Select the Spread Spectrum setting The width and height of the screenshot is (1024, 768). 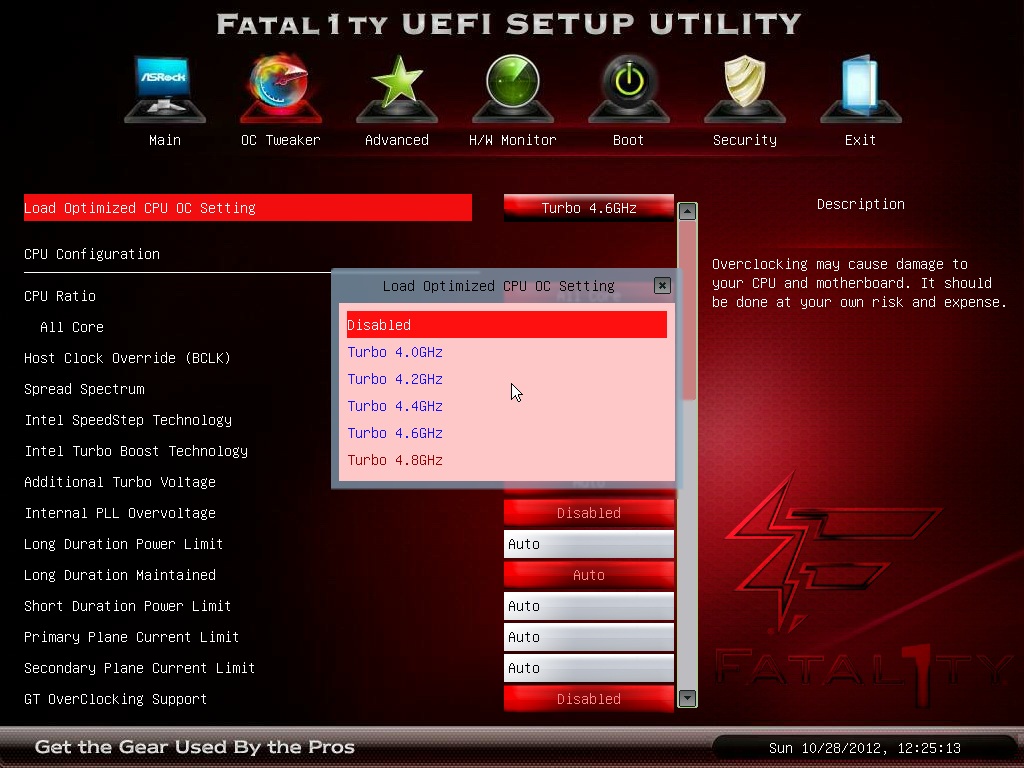pyautogui.click(x=84, y=389)
